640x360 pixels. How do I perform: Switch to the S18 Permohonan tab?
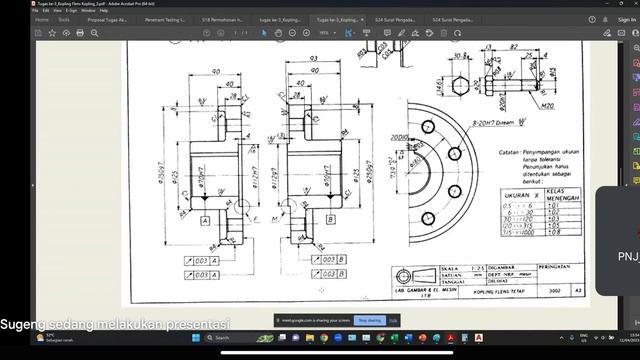[x=222, y=20]
